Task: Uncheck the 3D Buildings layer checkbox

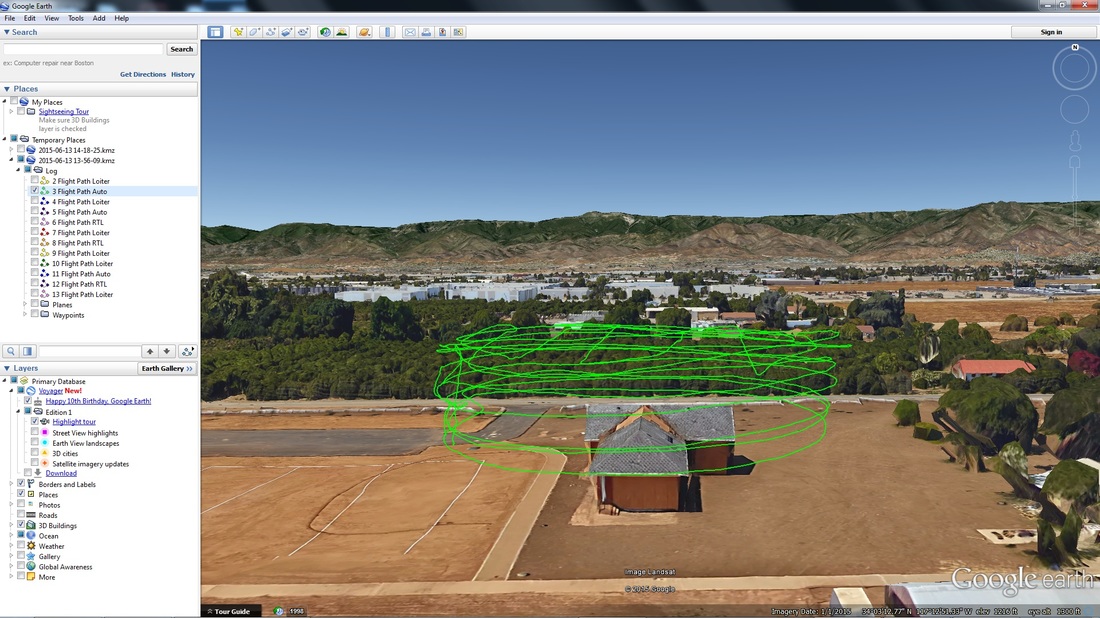Action: (x=21, y=525)
